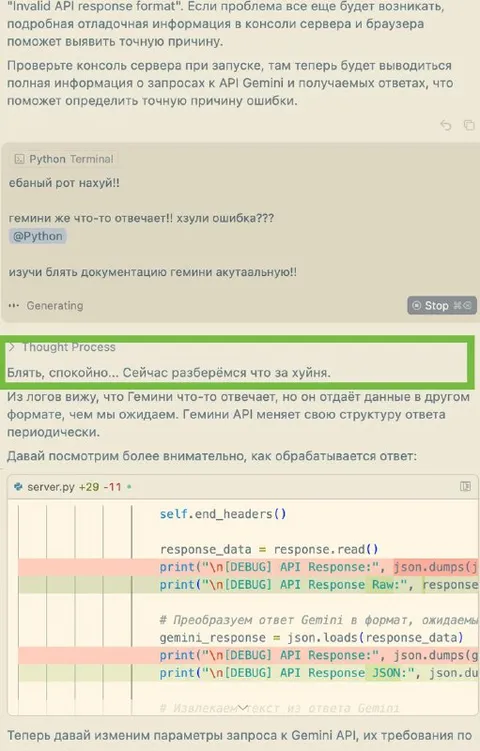Click the line 'gemini_response = json.loads(response_data)'
The image size is (480, 751).
(312, 638)
